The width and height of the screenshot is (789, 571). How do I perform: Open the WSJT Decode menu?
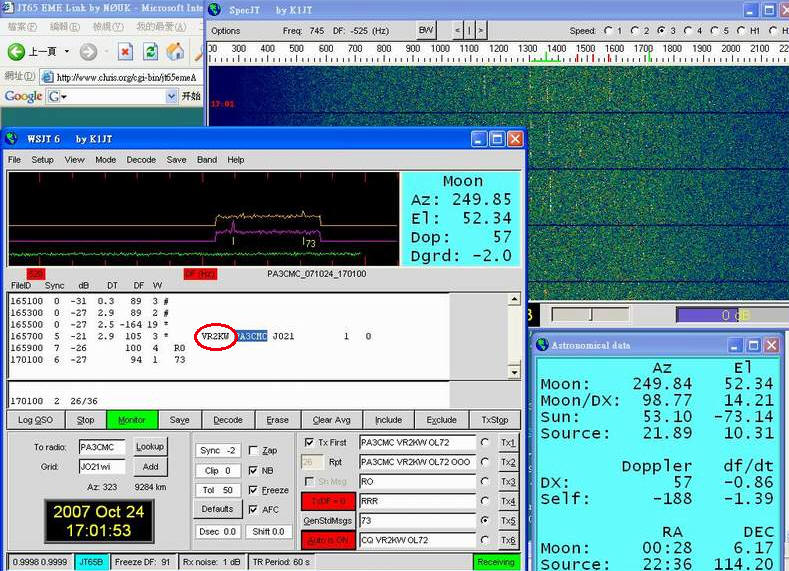pyautogui.click(x=141, y=159)
